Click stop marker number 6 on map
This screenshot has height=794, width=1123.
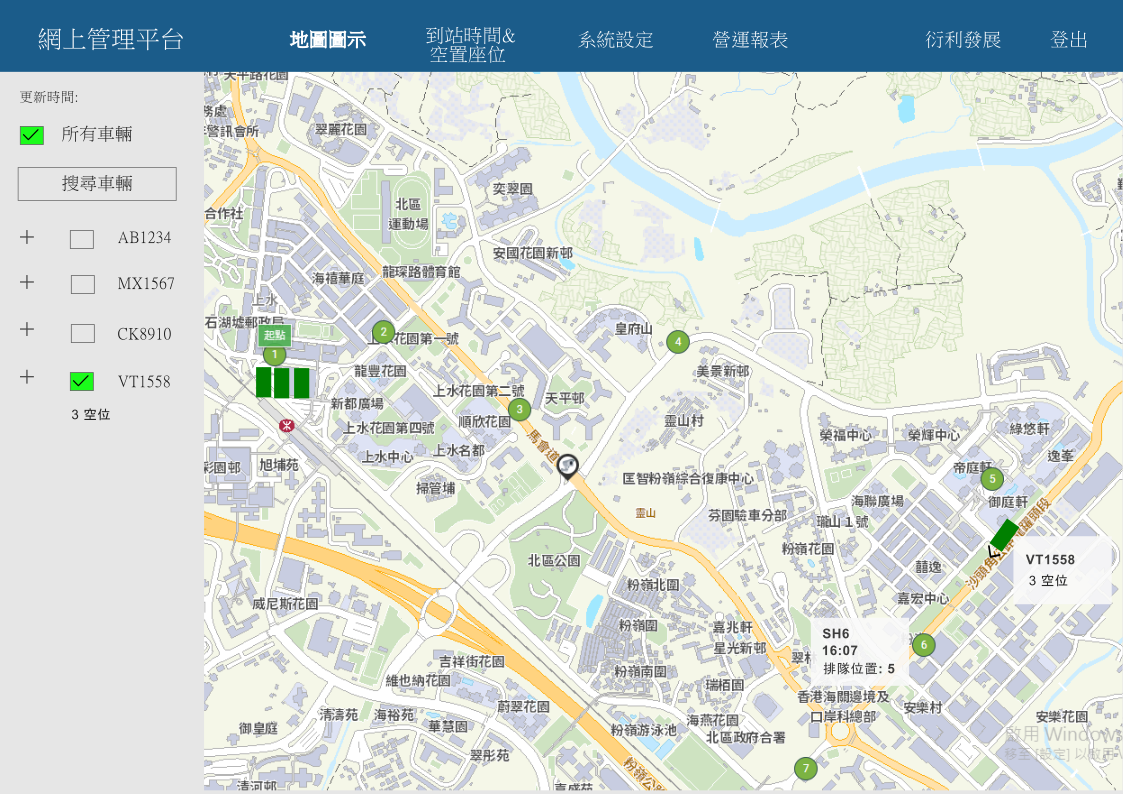[x=923, y=645]
